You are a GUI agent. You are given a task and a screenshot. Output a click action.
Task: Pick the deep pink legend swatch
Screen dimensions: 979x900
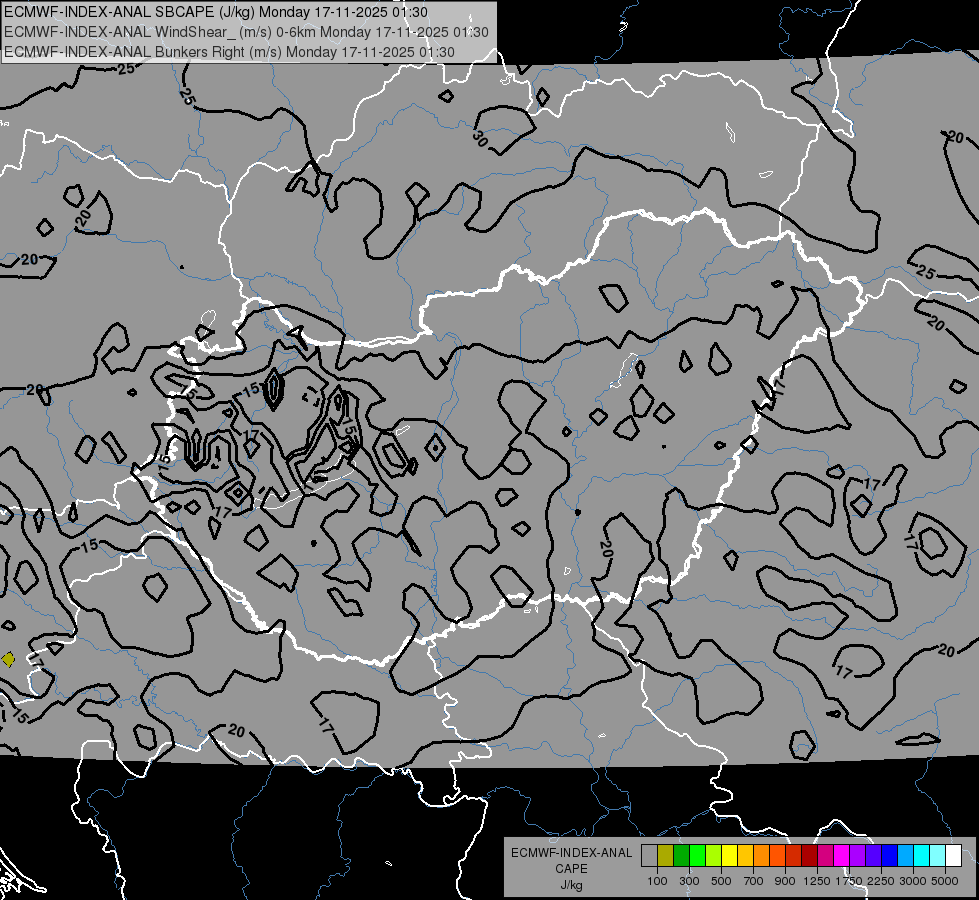pyautogui.click(x=825, y=856)
